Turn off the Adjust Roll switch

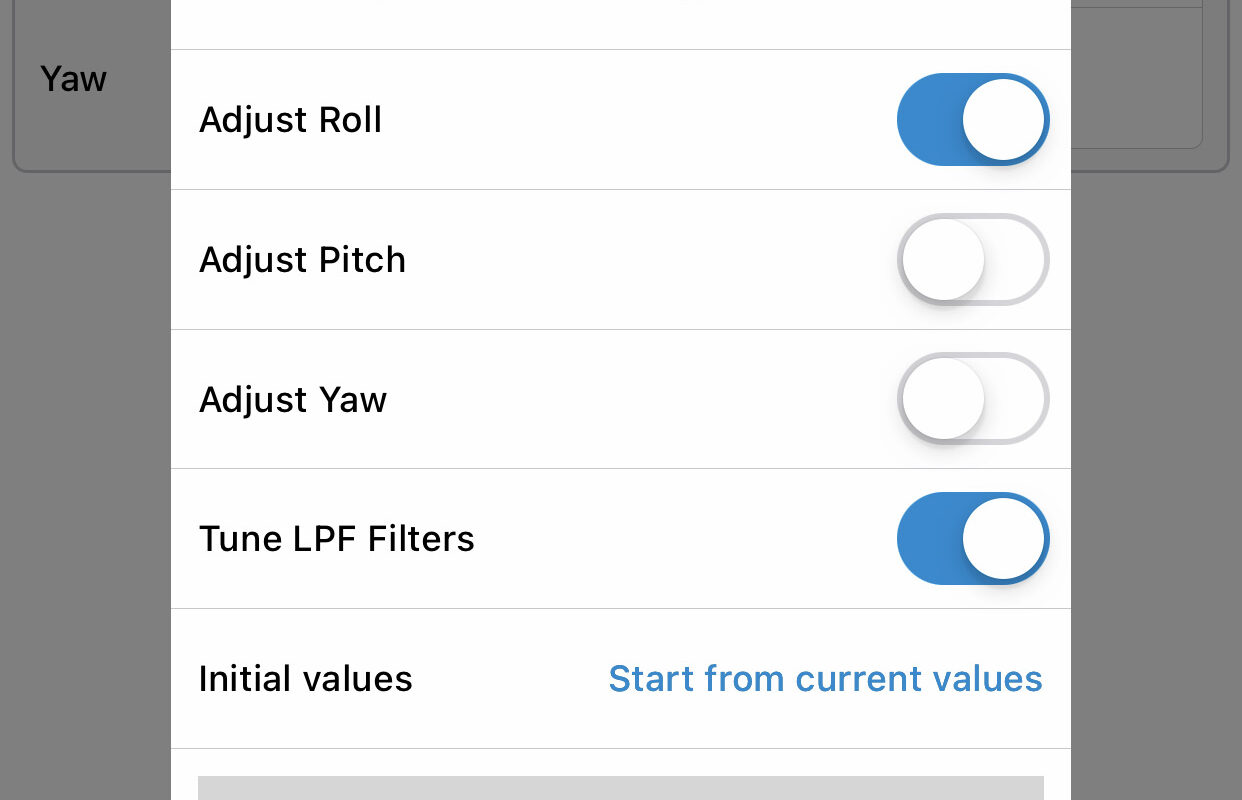point(973,120)
